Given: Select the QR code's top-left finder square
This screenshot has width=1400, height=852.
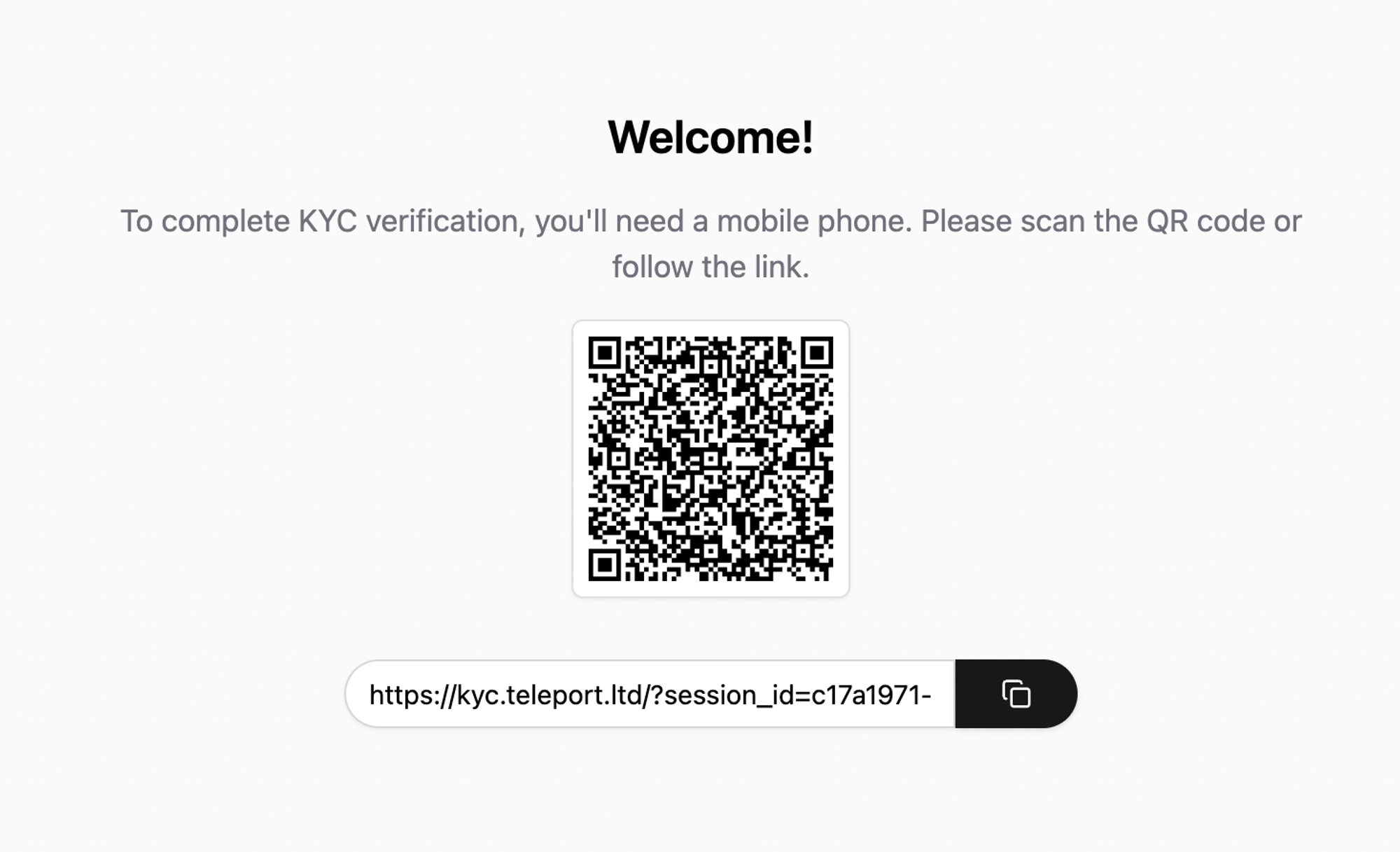Looking at the screenshot, I should pyautogui.click(x=605, y=353).
